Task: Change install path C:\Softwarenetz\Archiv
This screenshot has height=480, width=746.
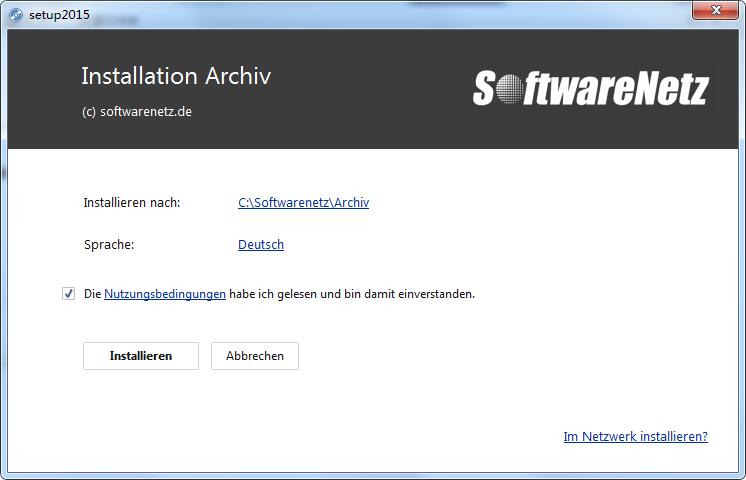Action: tap(304, 203)
